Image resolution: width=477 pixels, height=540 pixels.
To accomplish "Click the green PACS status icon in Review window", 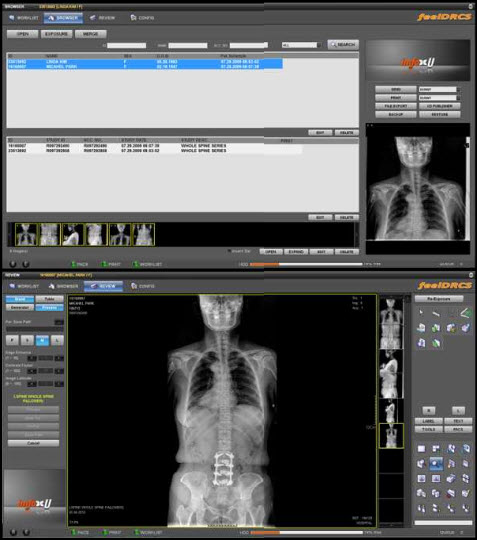I will click(73, 532).
